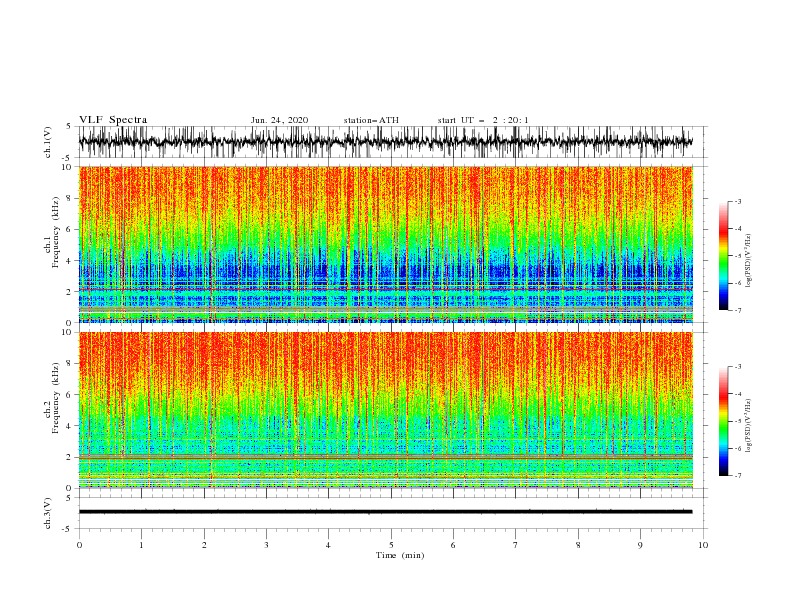Click the "-5" tick on ch.3(V) axis
This screenshot has height=612, width=792.
[x=67, y=529]
